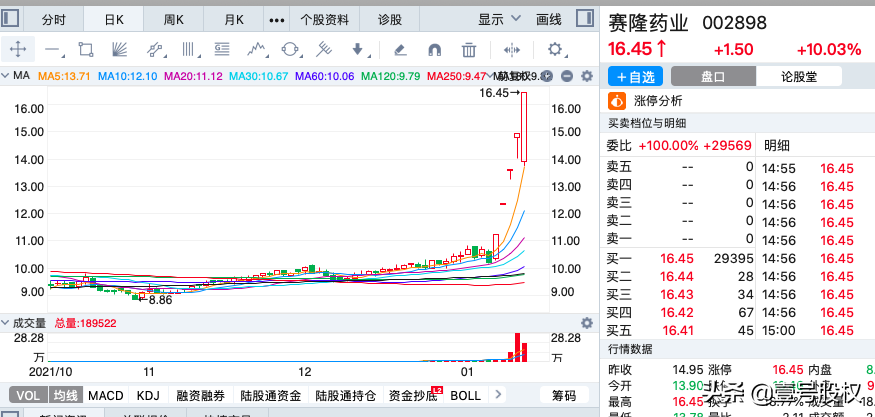Select the 陆股通资金 indicator
The height and width of the screenshot is (417, 875).
(x=271, y=396)
